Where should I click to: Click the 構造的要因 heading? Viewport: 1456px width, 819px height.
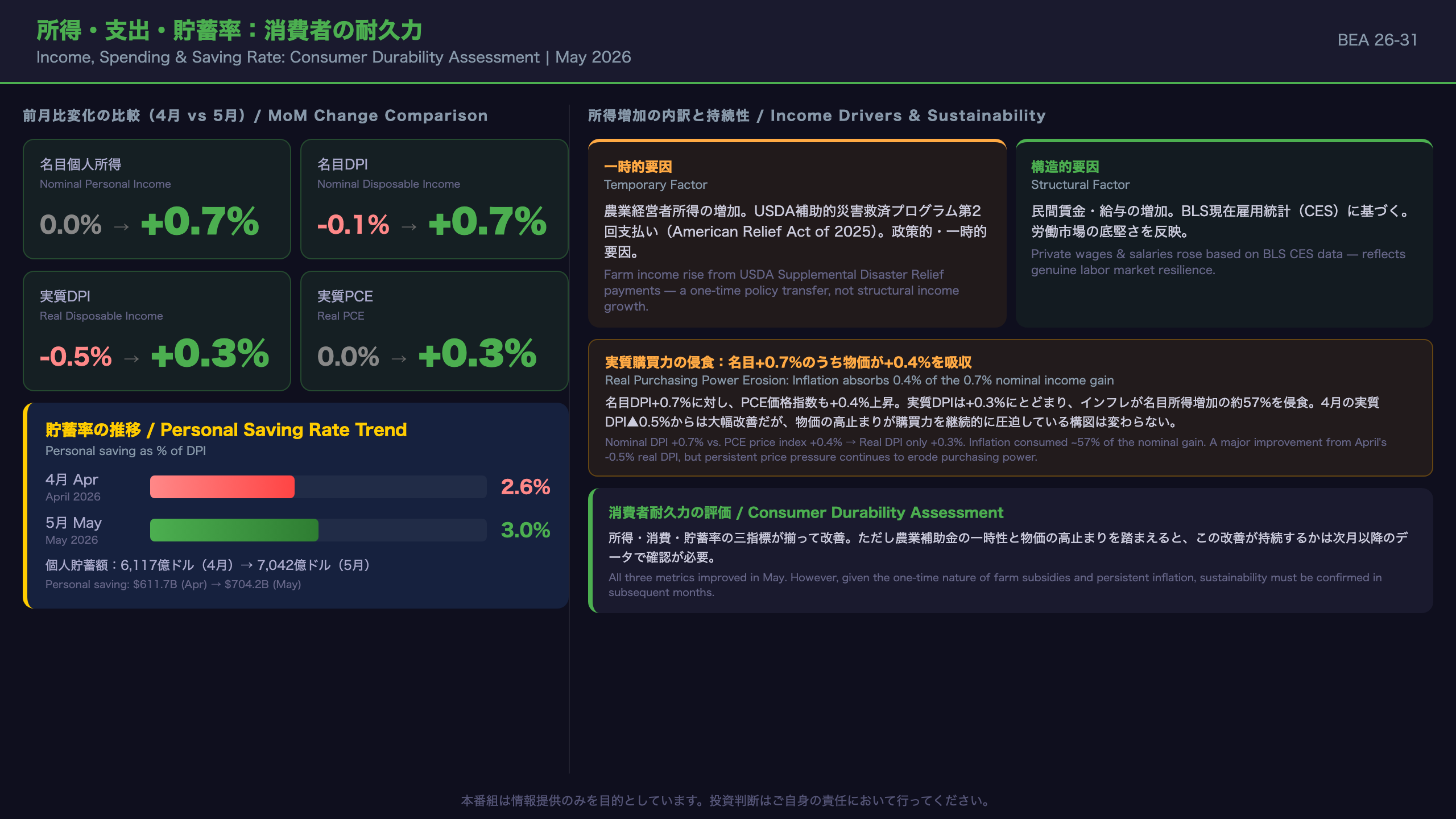click(x=1065, y=167)
